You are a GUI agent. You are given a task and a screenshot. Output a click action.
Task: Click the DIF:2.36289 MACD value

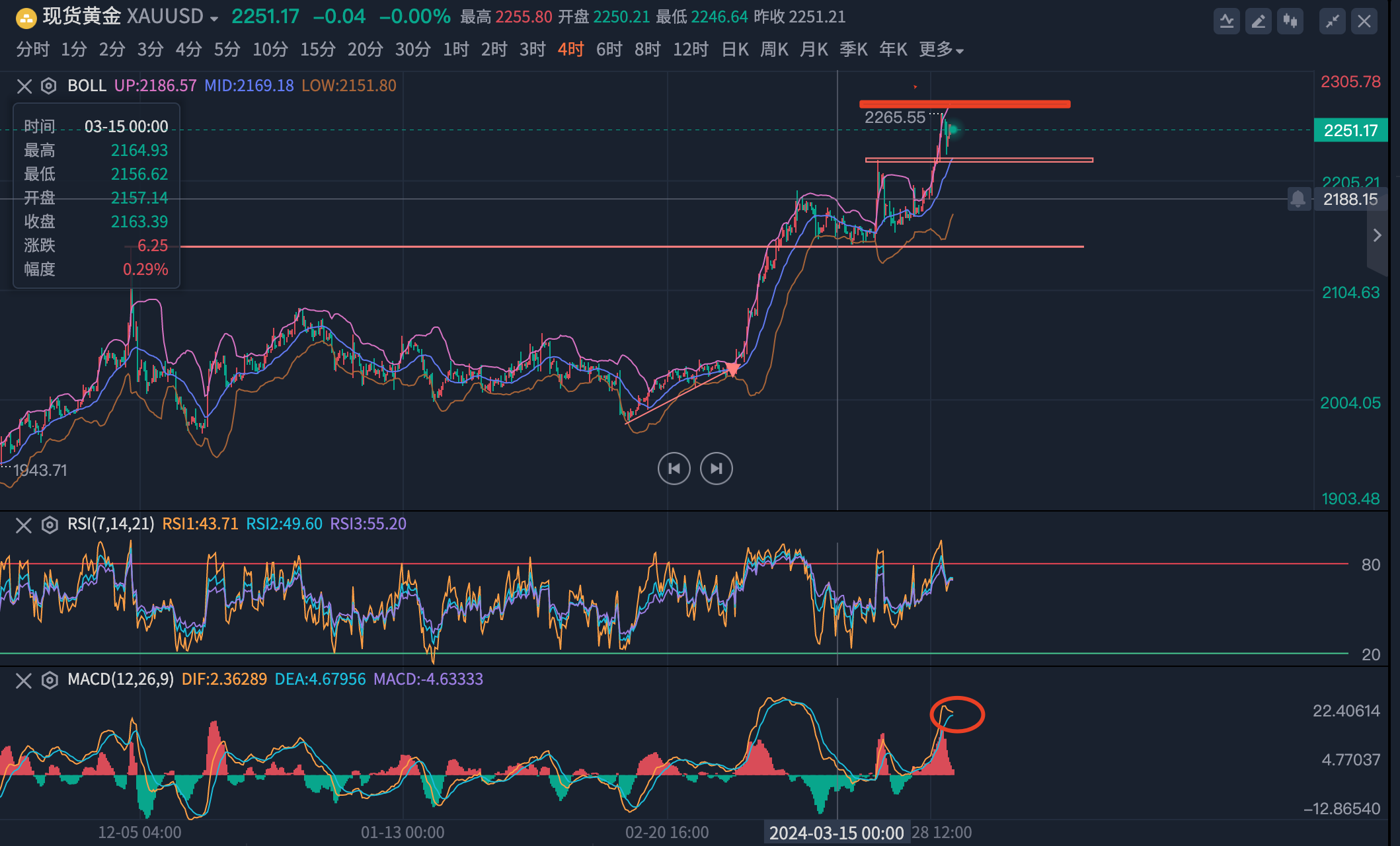[x=225, y=679]
